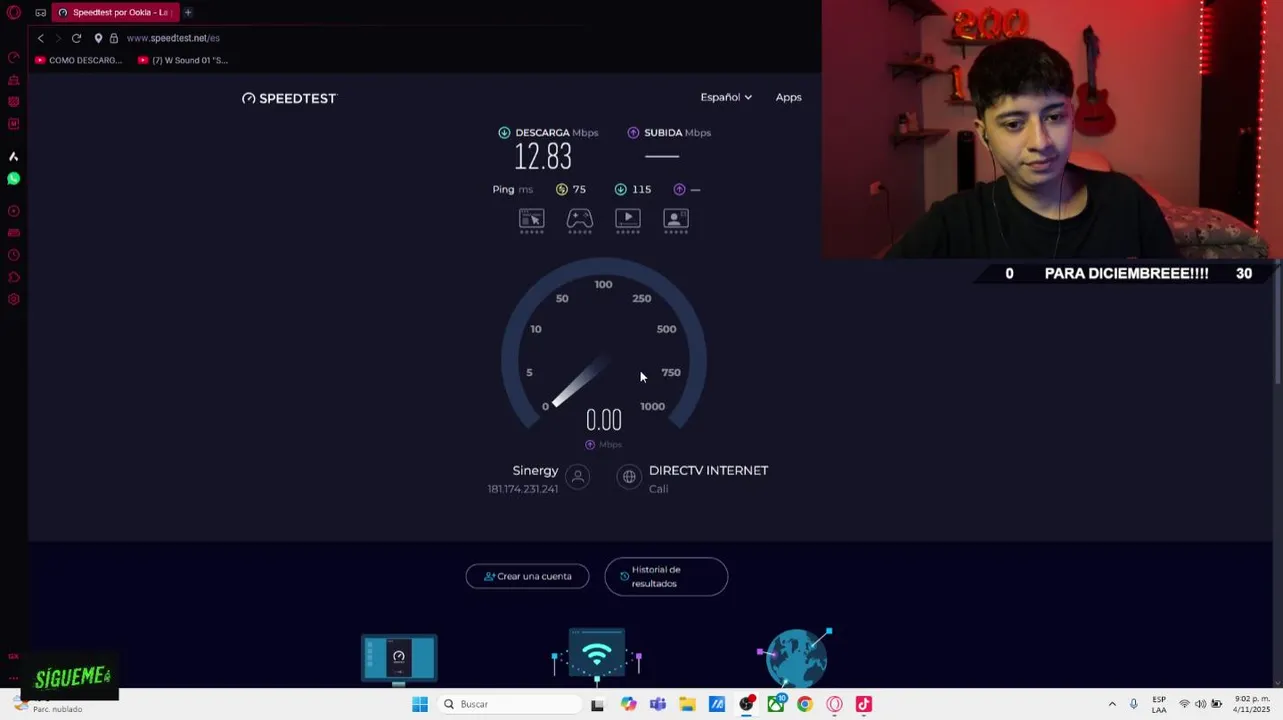Click the GX Corner icon beside the tab
Image resolution: width=1283 pixels, height=720 pixels.
40,13
